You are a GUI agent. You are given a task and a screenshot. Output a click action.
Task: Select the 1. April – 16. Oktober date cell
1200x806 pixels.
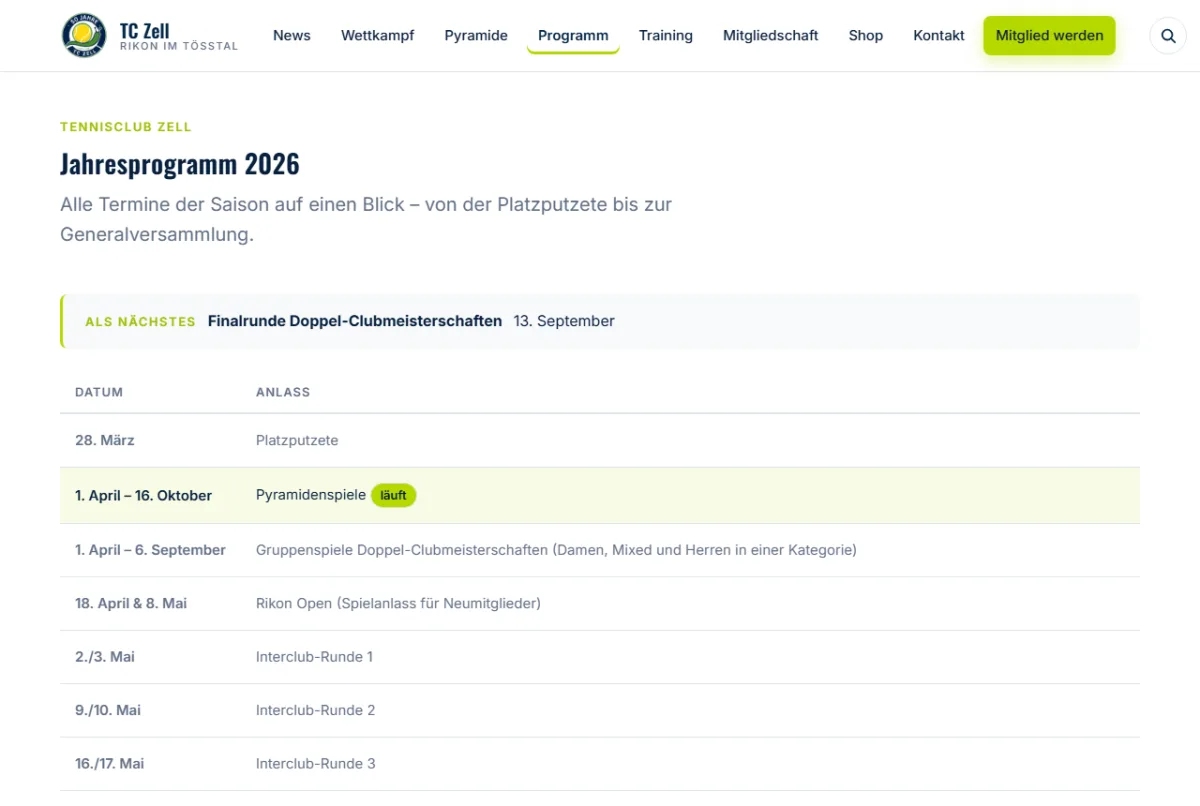[x=144, y=495]
